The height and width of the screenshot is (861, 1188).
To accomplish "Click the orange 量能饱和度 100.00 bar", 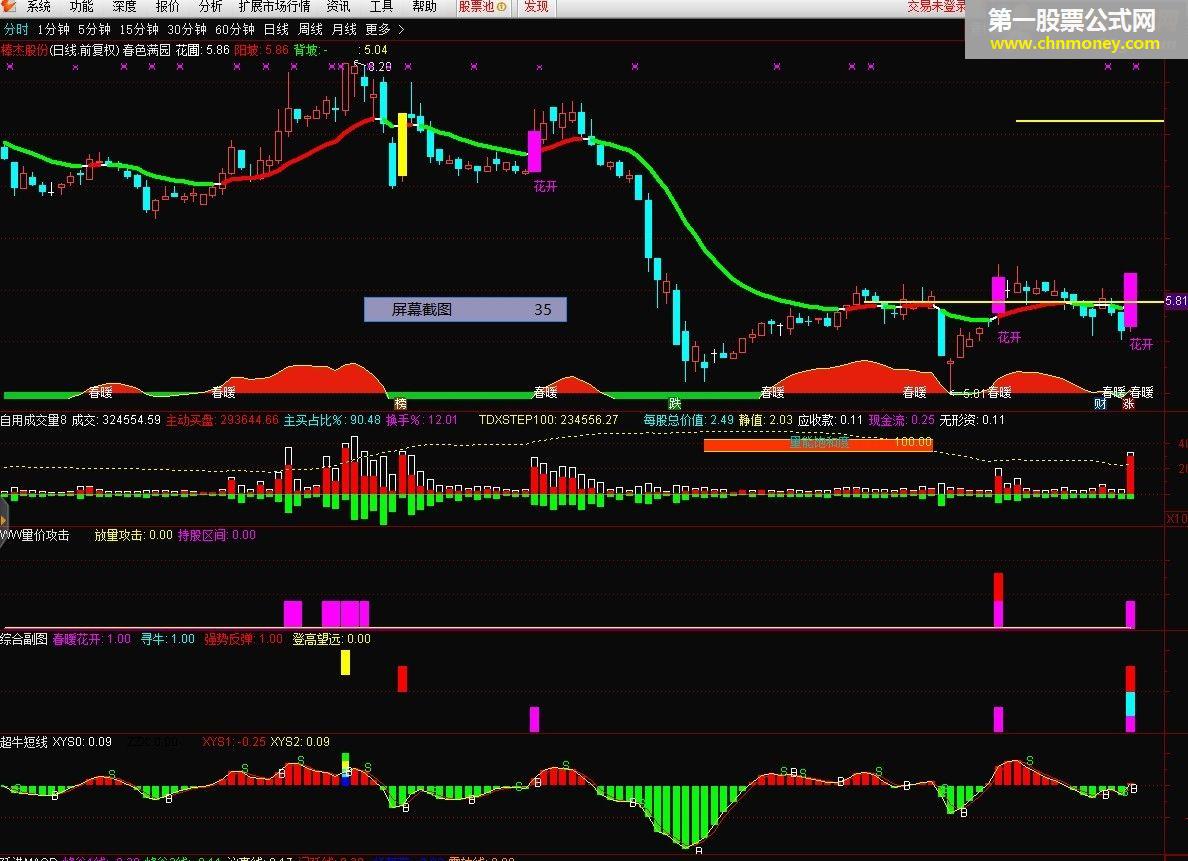I will coord(818,444).
